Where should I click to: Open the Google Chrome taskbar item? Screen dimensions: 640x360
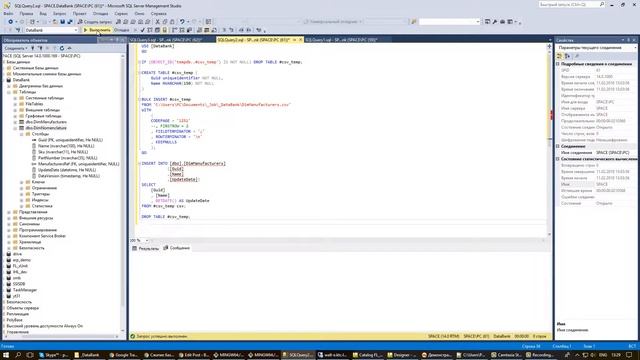coord(124,355)
